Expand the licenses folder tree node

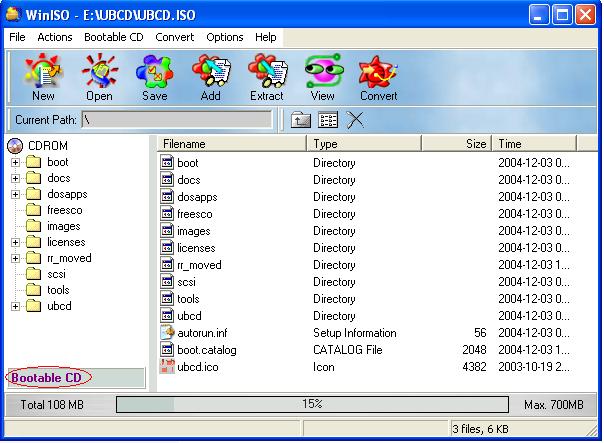[x=16, y=242]
